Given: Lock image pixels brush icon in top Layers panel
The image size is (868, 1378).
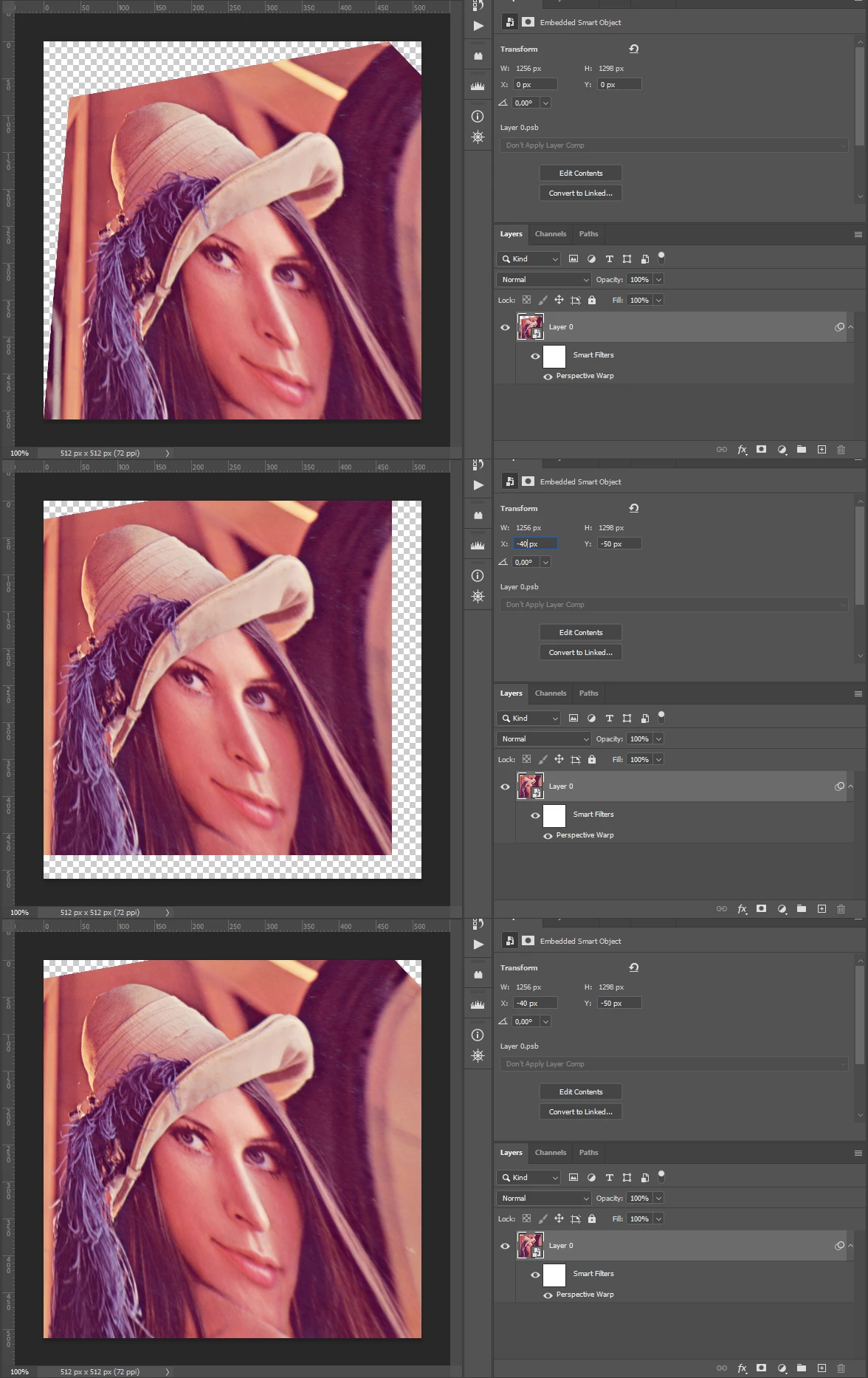Looking at the screenshot, I should pyautogui.click(x=542, y=301).
